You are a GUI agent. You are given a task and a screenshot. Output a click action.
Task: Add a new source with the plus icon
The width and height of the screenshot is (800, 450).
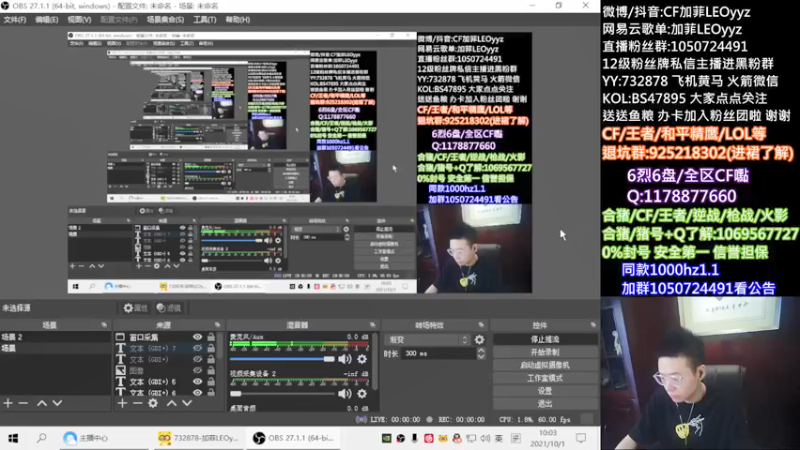pyautogui.click(x=122, y=403)
